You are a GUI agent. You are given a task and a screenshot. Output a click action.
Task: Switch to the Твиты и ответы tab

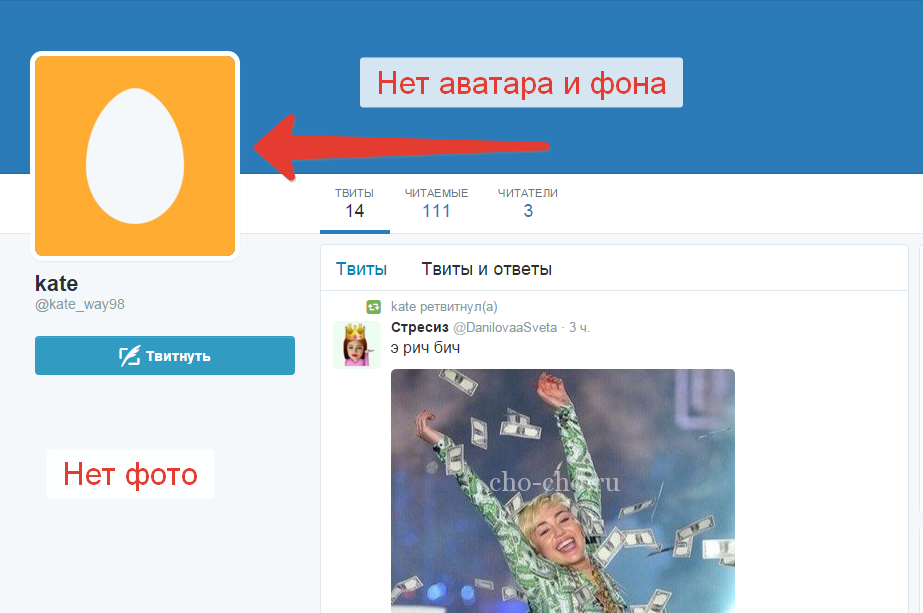(x=486, y=269)
